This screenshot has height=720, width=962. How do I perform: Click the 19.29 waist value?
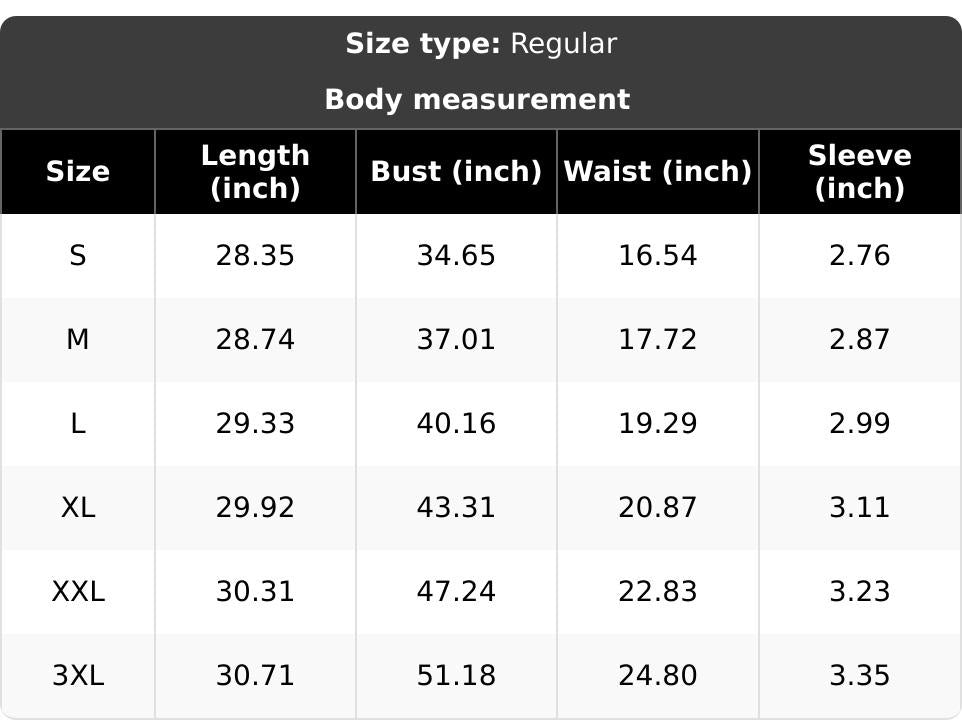click(658, 423)
